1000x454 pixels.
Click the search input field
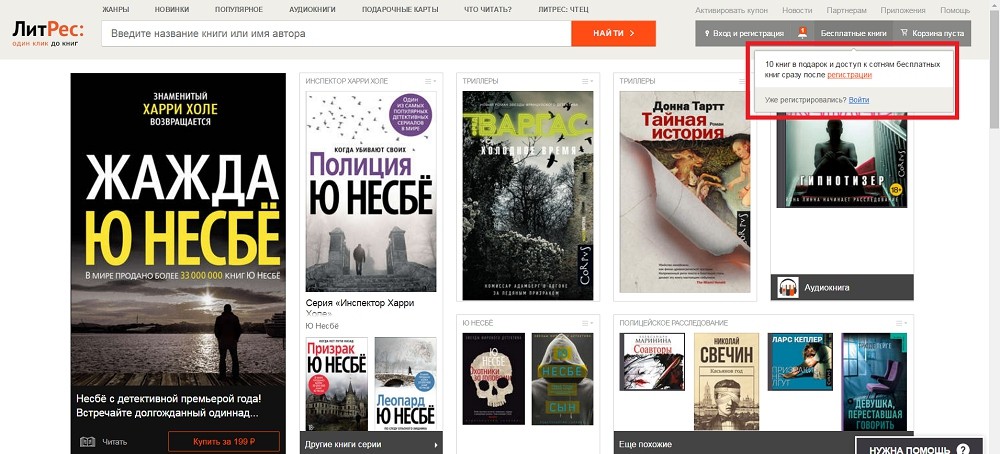336,33
